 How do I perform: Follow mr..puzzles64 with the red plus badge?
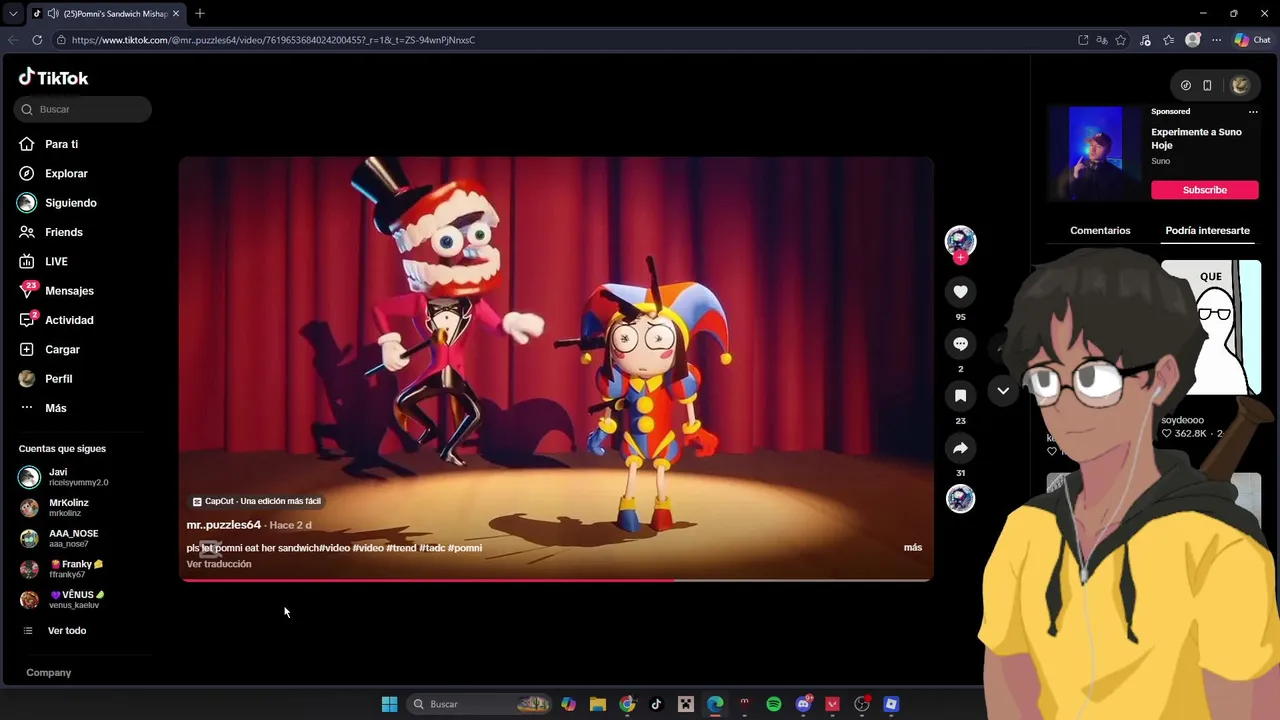960,257
